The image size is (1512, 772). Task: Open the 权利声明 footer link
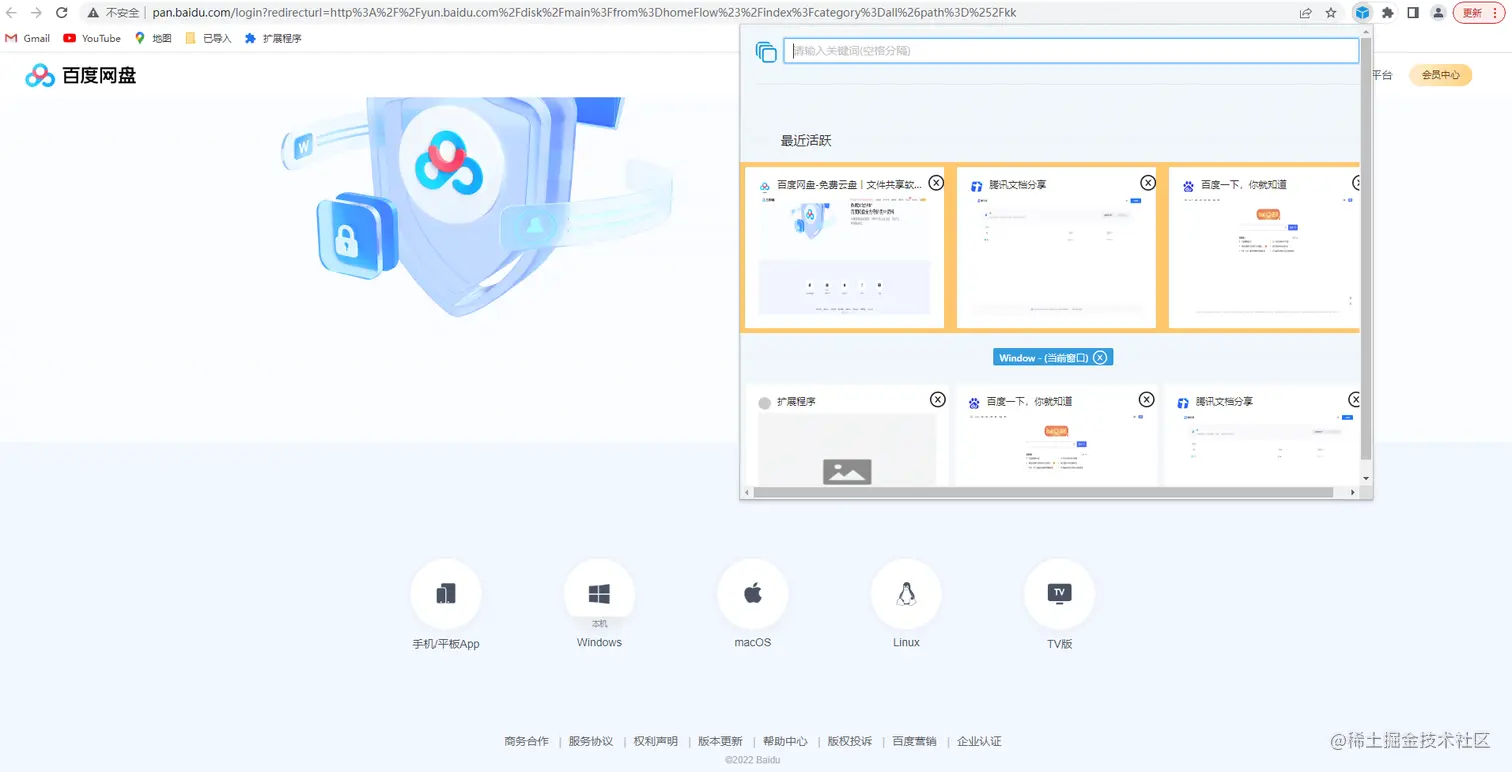pyautogui.click(x=656, y=741)
